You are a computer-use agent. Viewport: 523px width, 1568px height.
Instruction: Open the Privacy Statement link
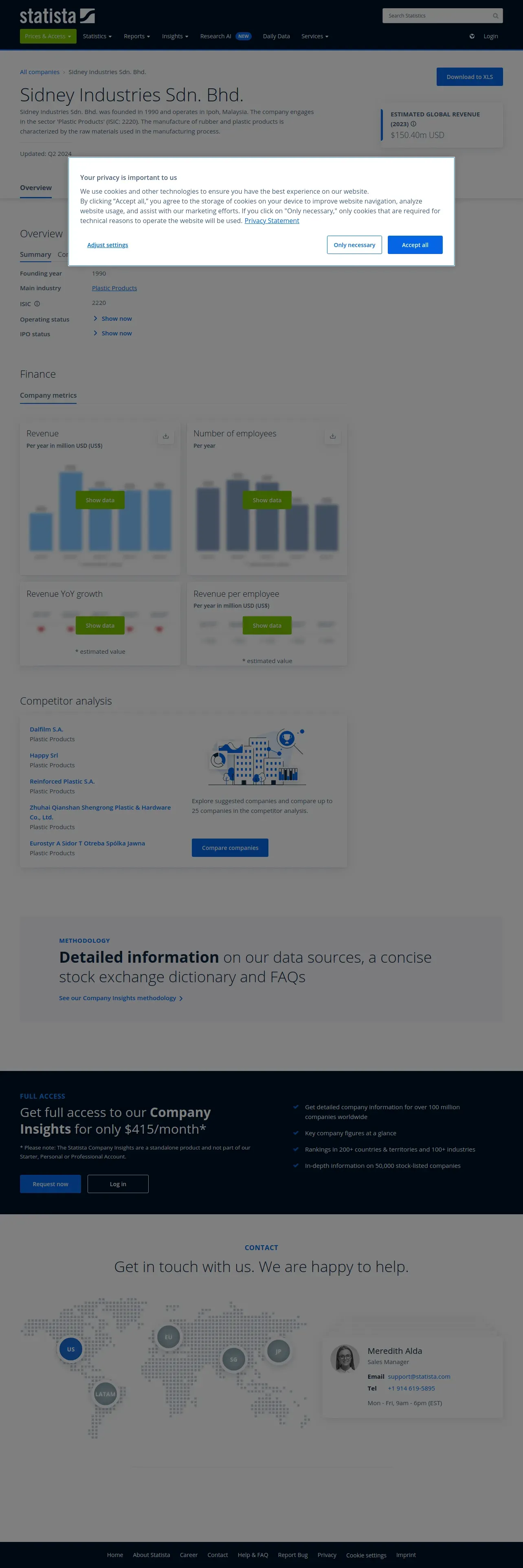click(x=272, y=221)
